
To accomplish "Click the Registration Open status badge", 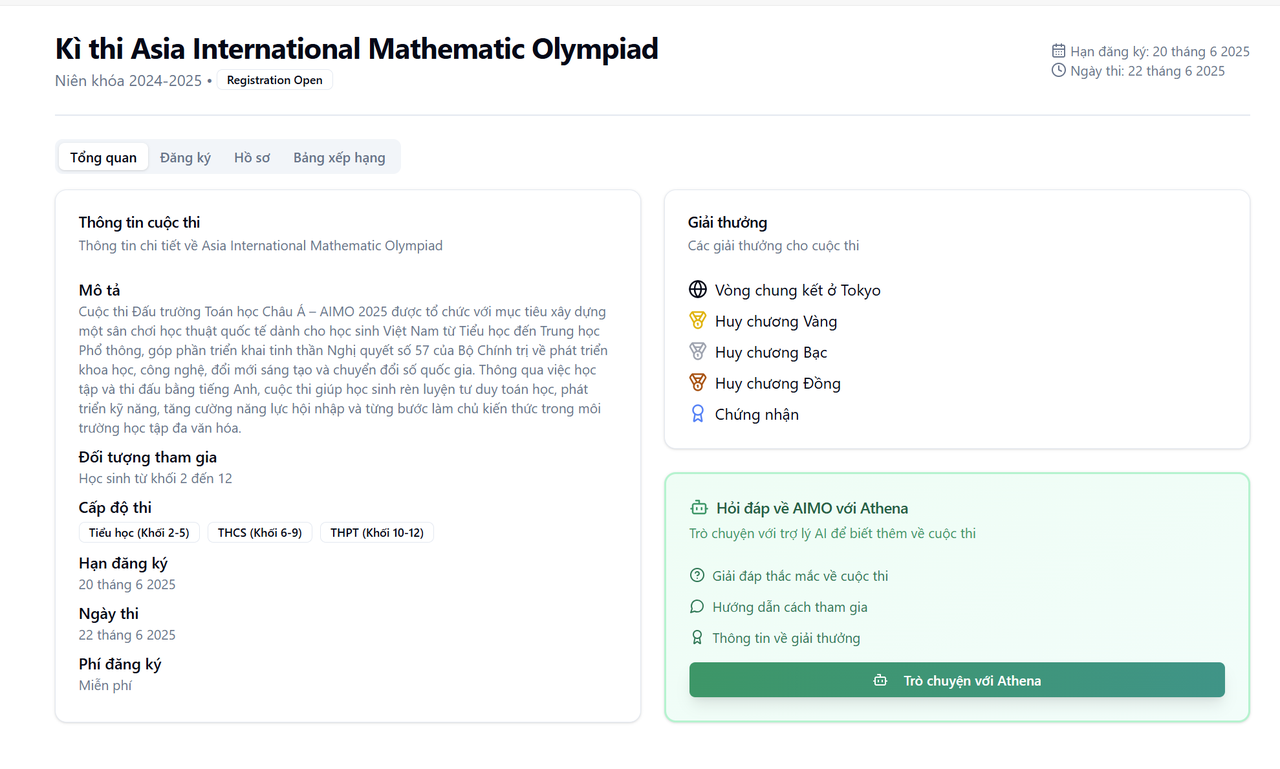I will point(274,80).
